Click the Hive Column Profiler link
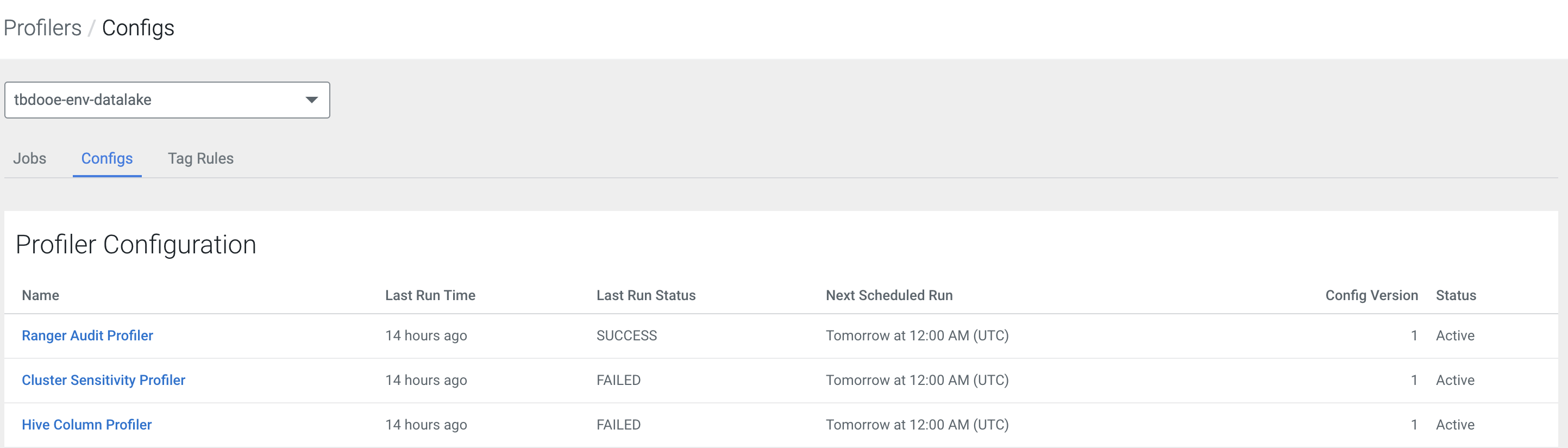This screenshot has width=1568, height=448. click(86, 425)
